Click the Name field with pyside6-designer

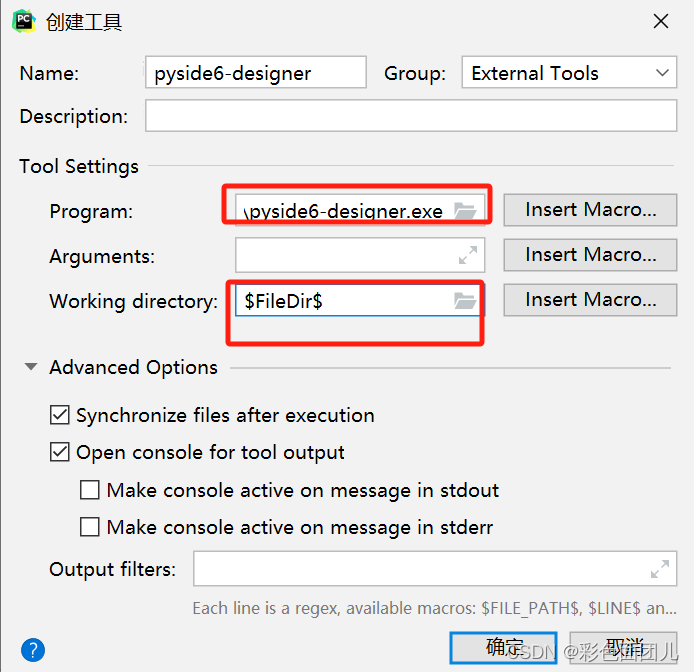pos(256,72)
